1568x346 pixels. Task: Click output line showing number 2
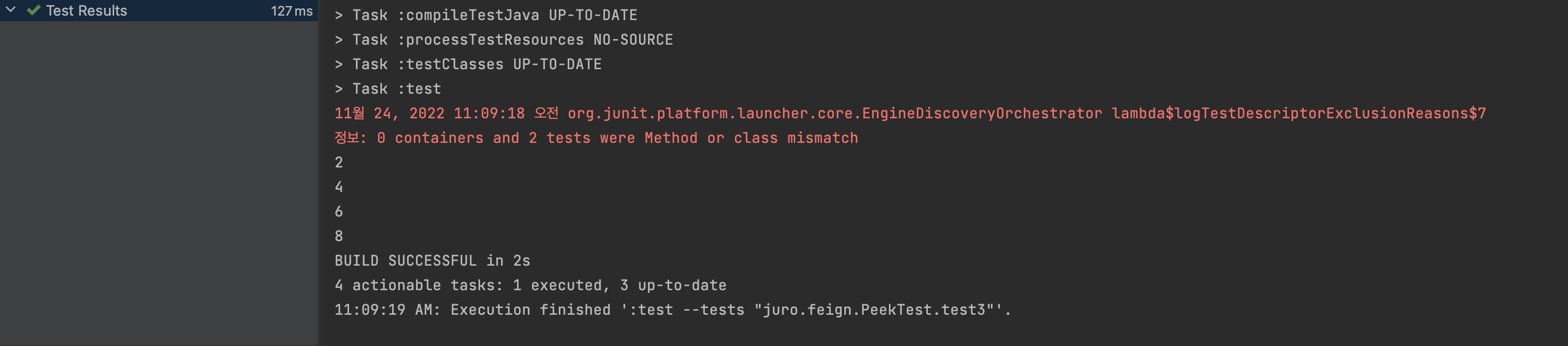tap(339, 162)
